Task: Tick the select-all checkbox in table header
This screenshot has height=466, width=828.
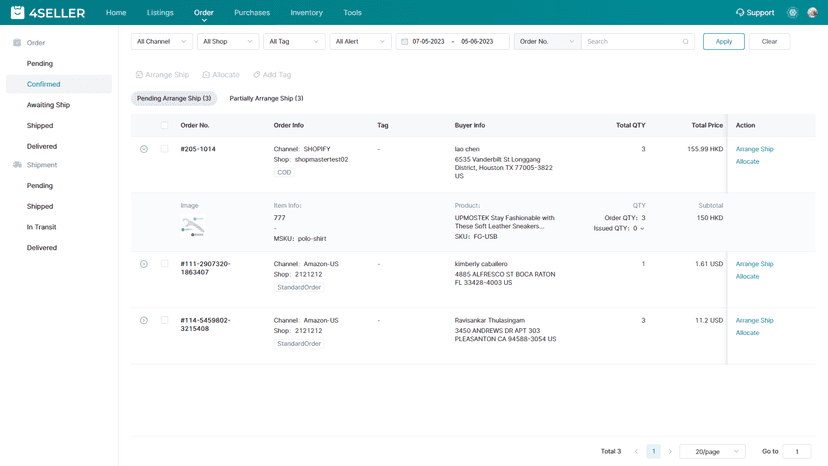Action: pos(164,125)
